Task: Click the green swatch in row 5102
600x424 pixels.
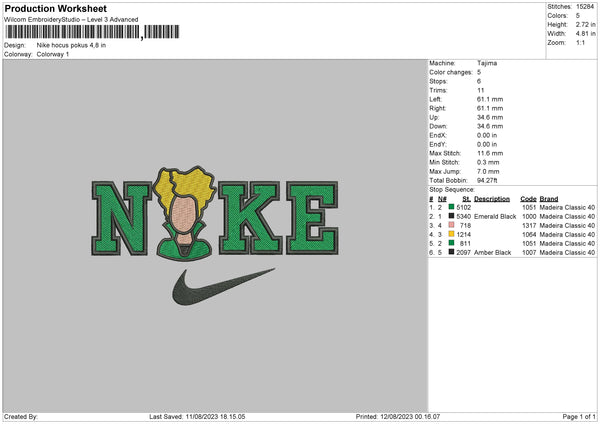Action: pos(451,207)
